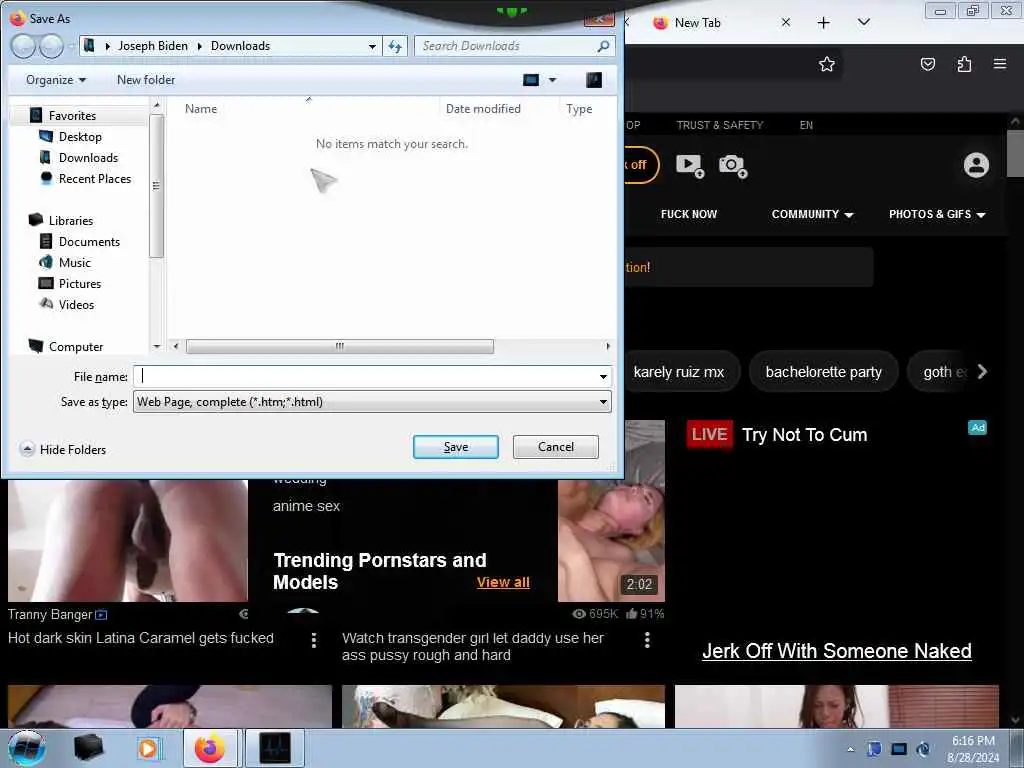Viewport: 1024px width, 768px height.
Task: Sort files by the Type column header
Action: point(579,108)
